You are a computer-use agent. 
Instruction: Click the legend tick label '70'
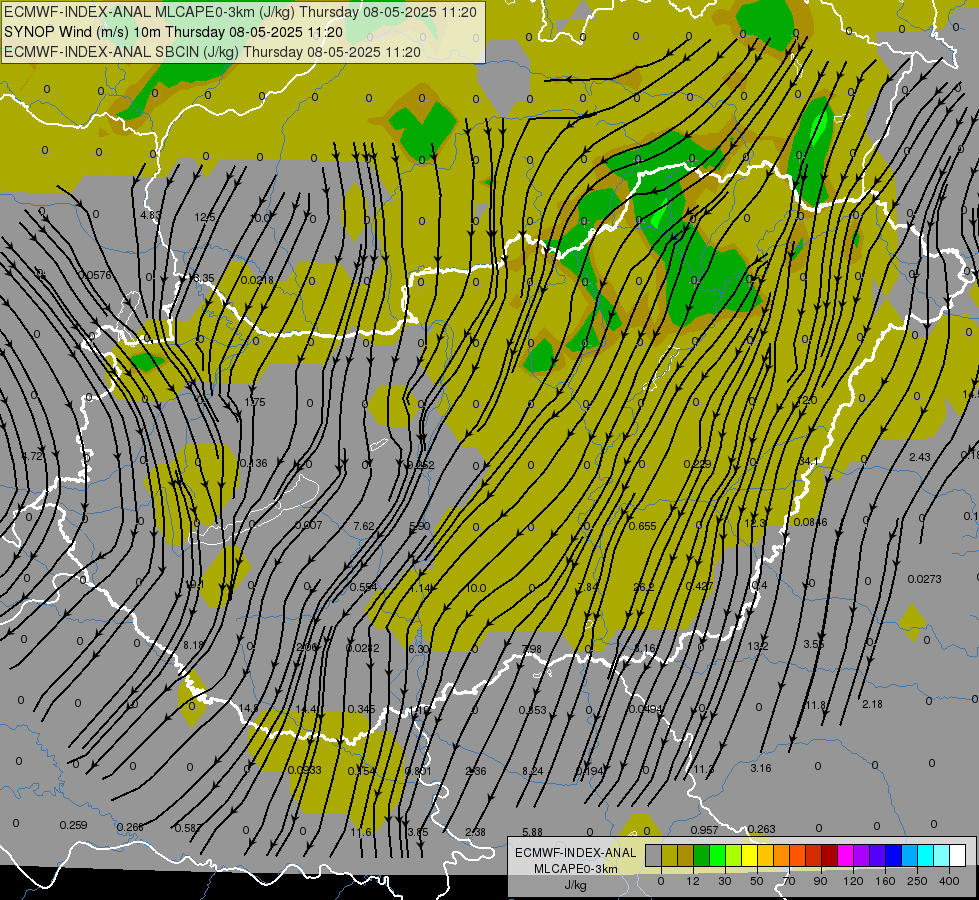point(789,881)
